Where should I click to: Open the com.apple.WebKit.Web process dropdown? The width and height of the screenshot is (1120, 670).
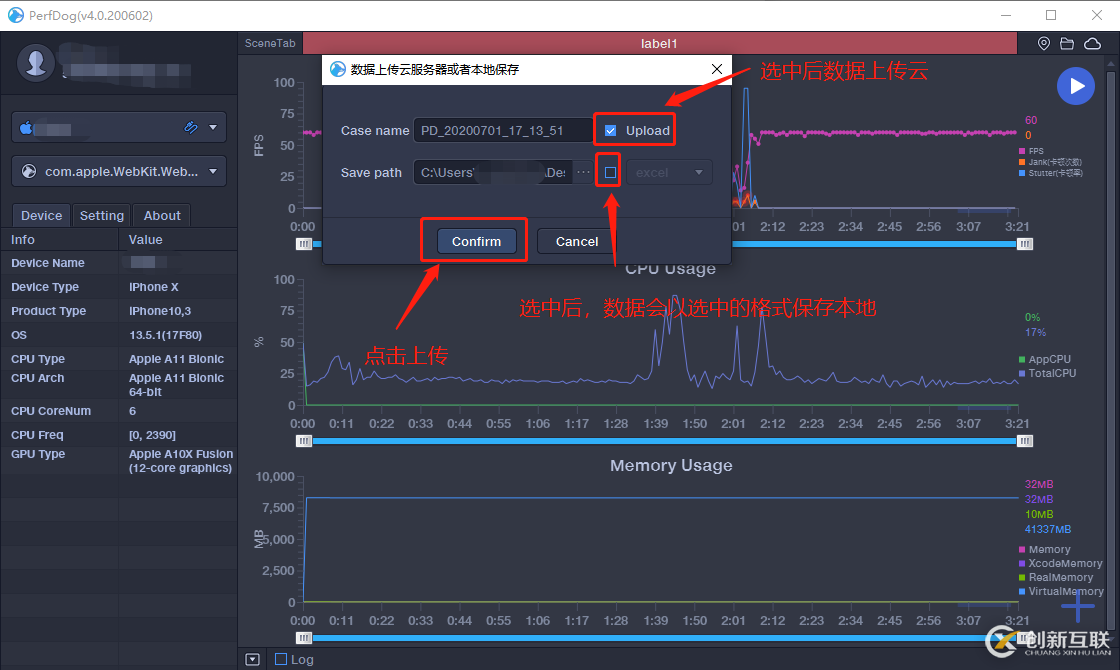118,171
